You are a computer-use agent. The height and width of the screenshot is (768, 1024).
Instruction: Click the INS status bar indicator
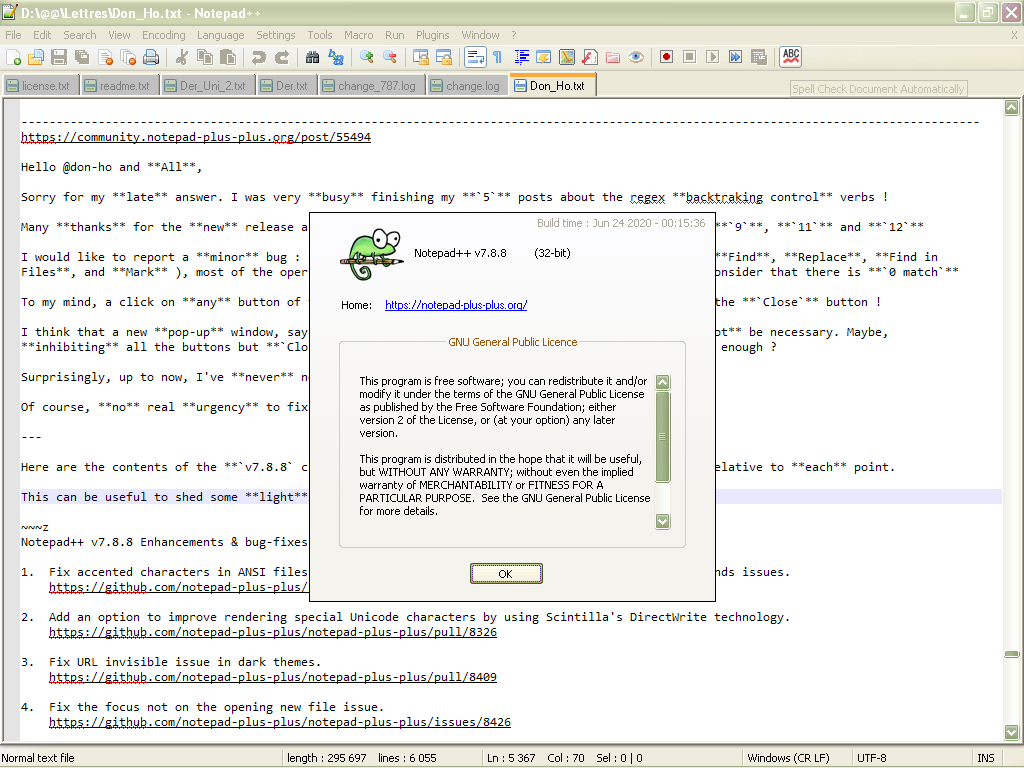pos(986,758)
